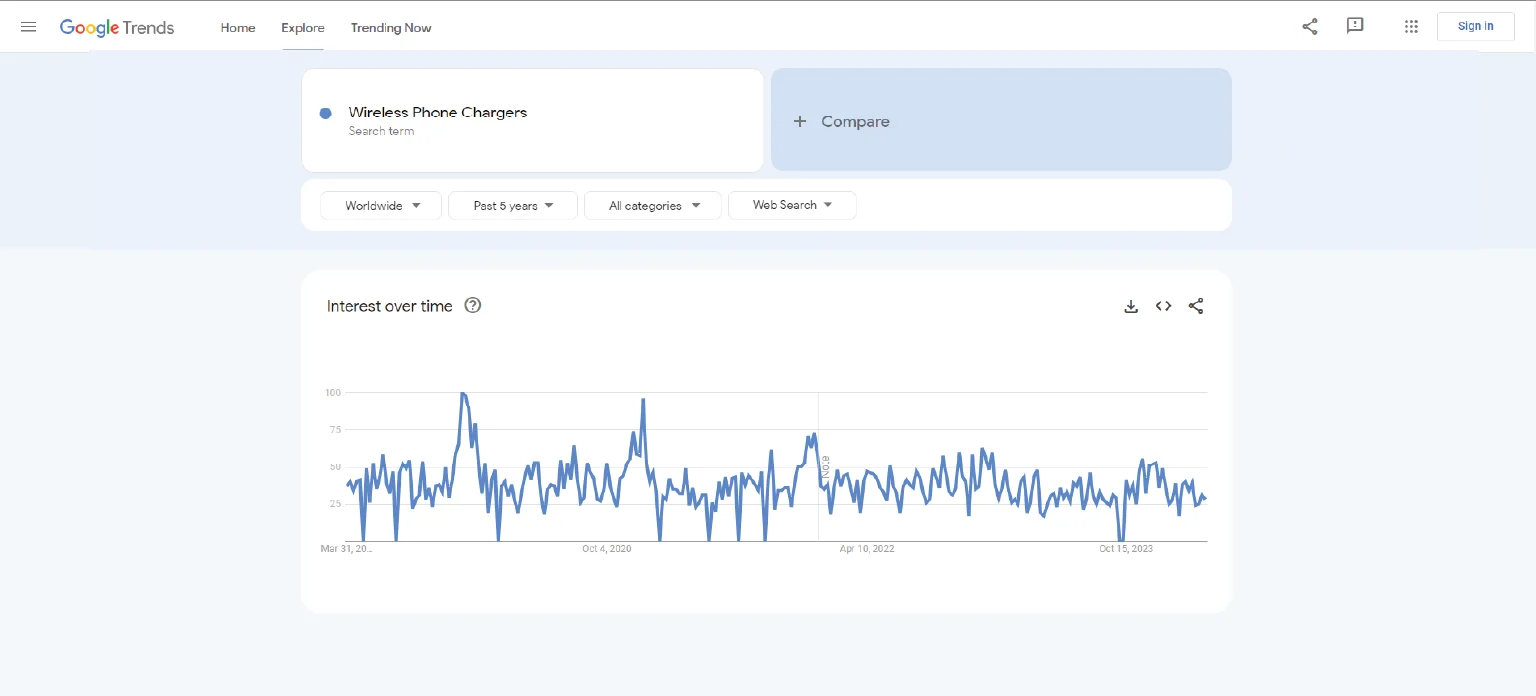Image resolution: width=1536 pixels, height=696 pixels.
Task: Click the embed code icon
Action: (x=1163, y=306)
